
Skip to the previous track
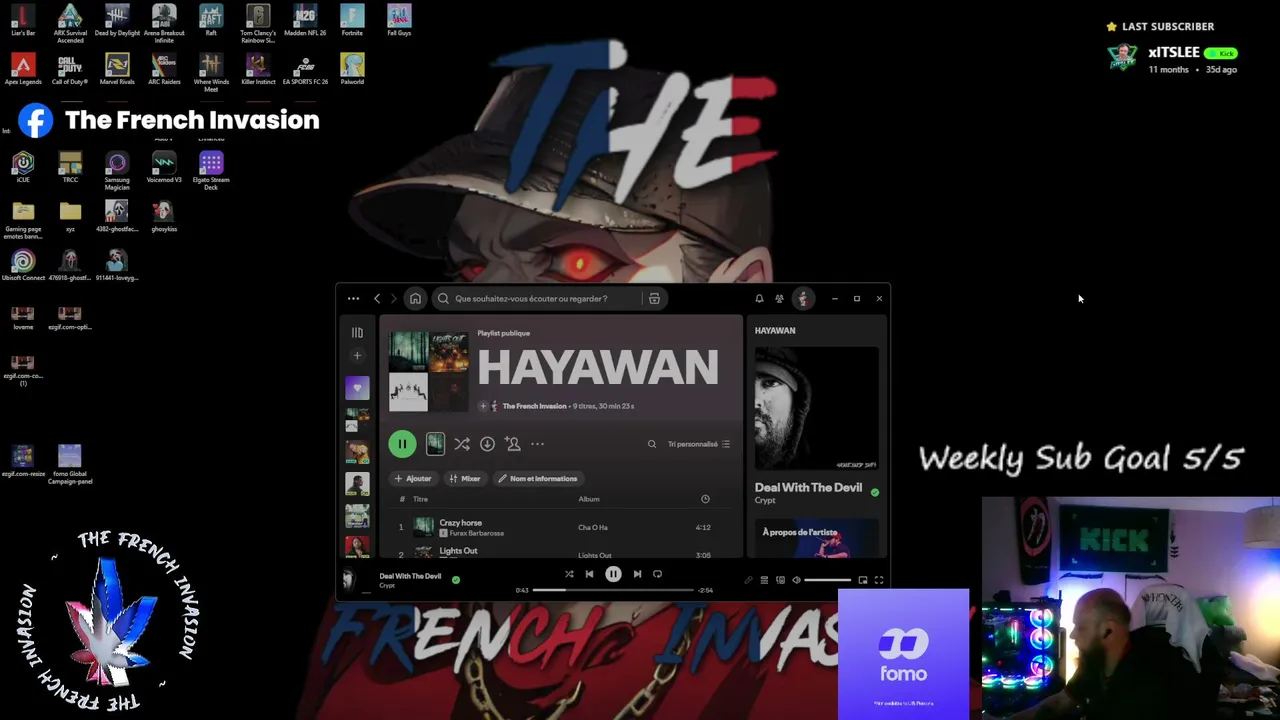[589, 574]
